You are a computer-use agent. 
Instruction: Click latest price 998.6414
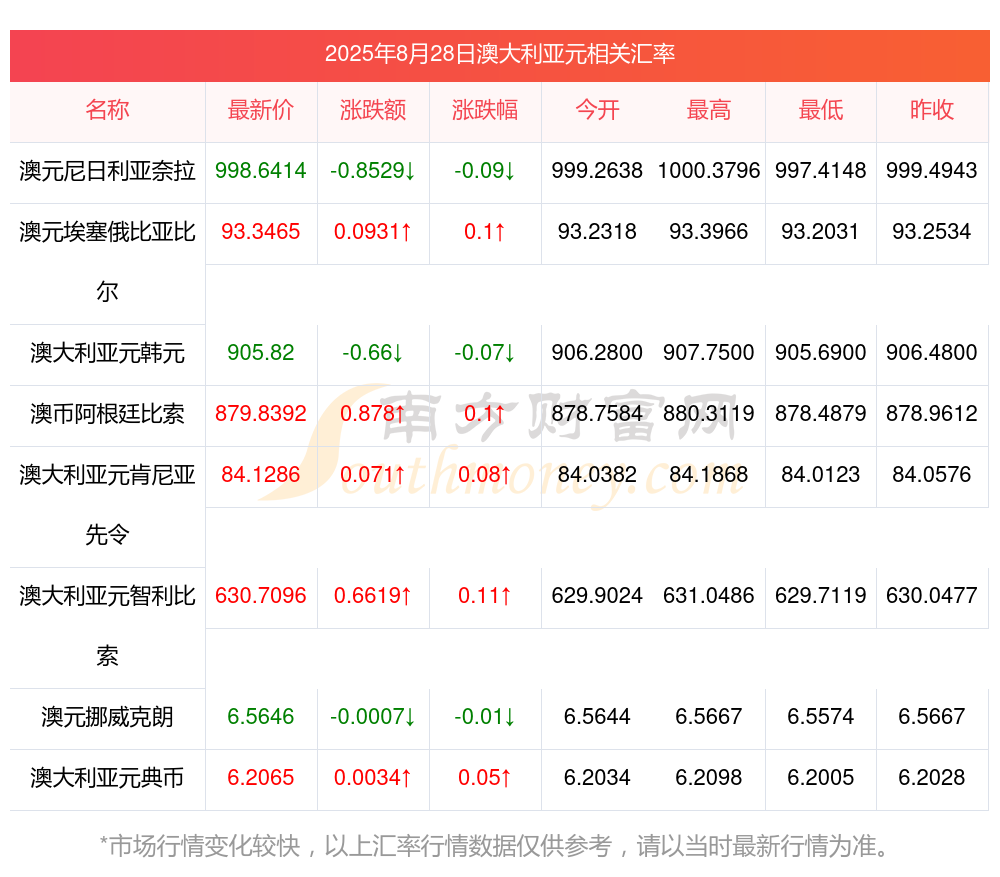coord(261,171)
